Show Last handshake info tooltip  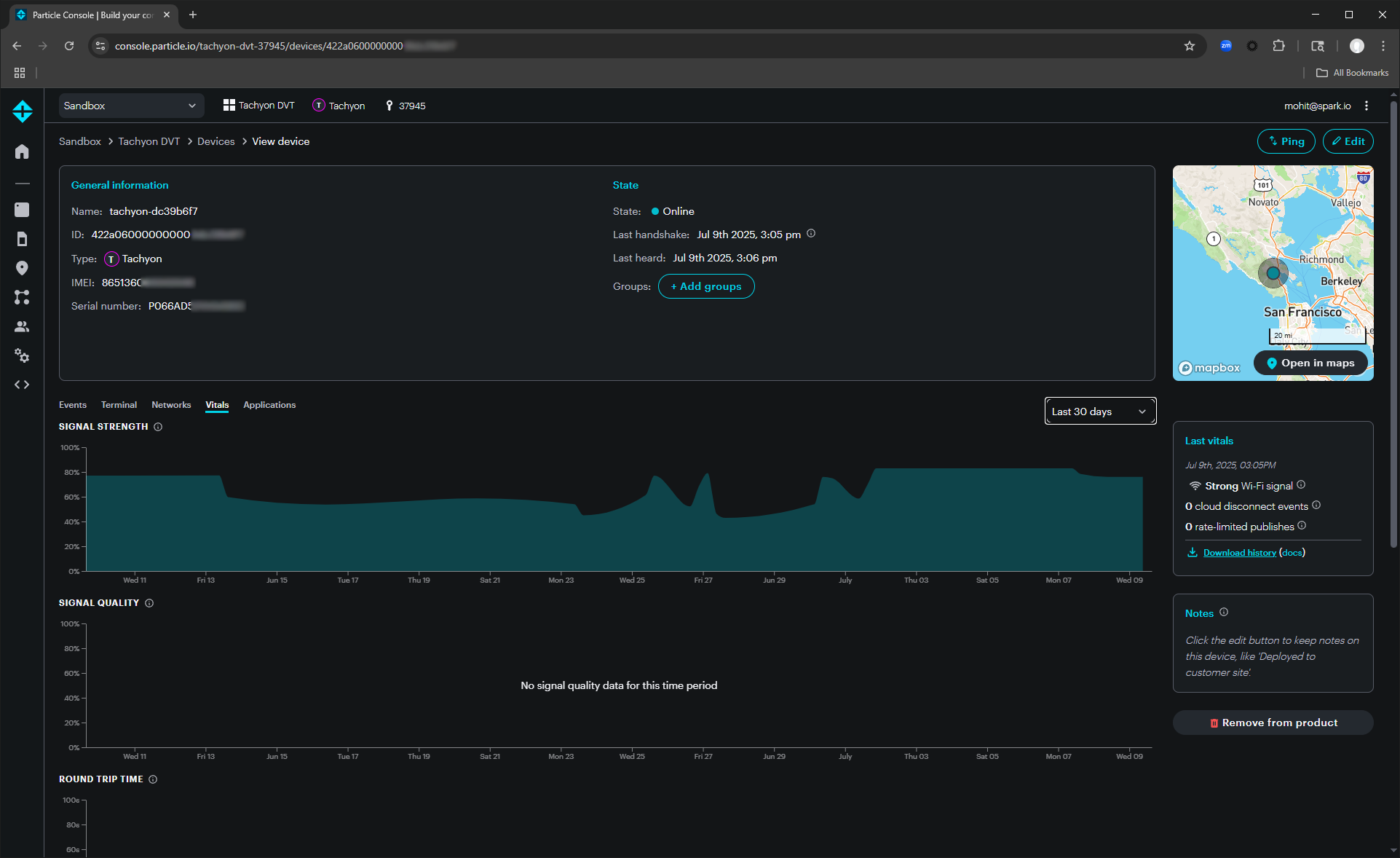point(811,234)
